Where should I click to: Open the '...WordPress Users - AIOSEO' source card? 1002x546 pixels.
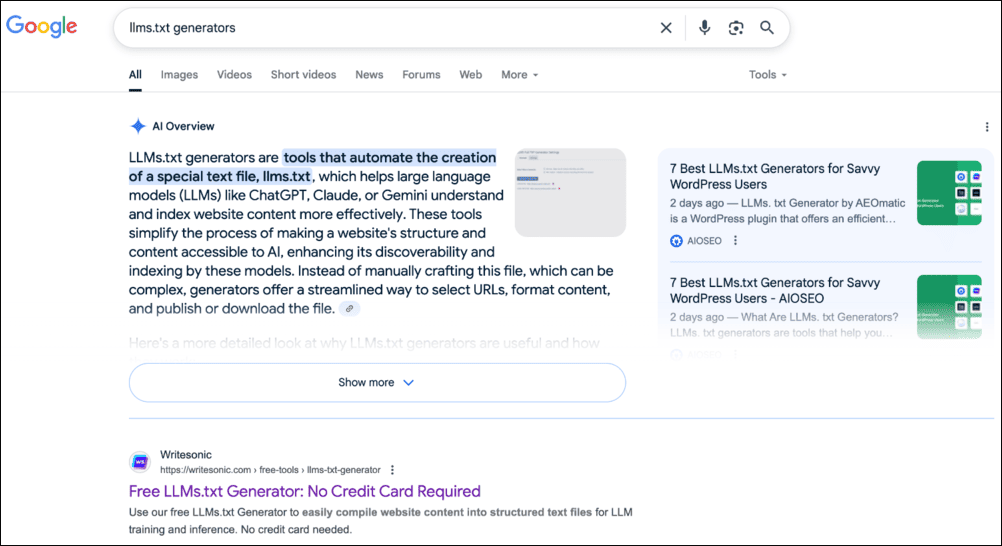point(775,290)
